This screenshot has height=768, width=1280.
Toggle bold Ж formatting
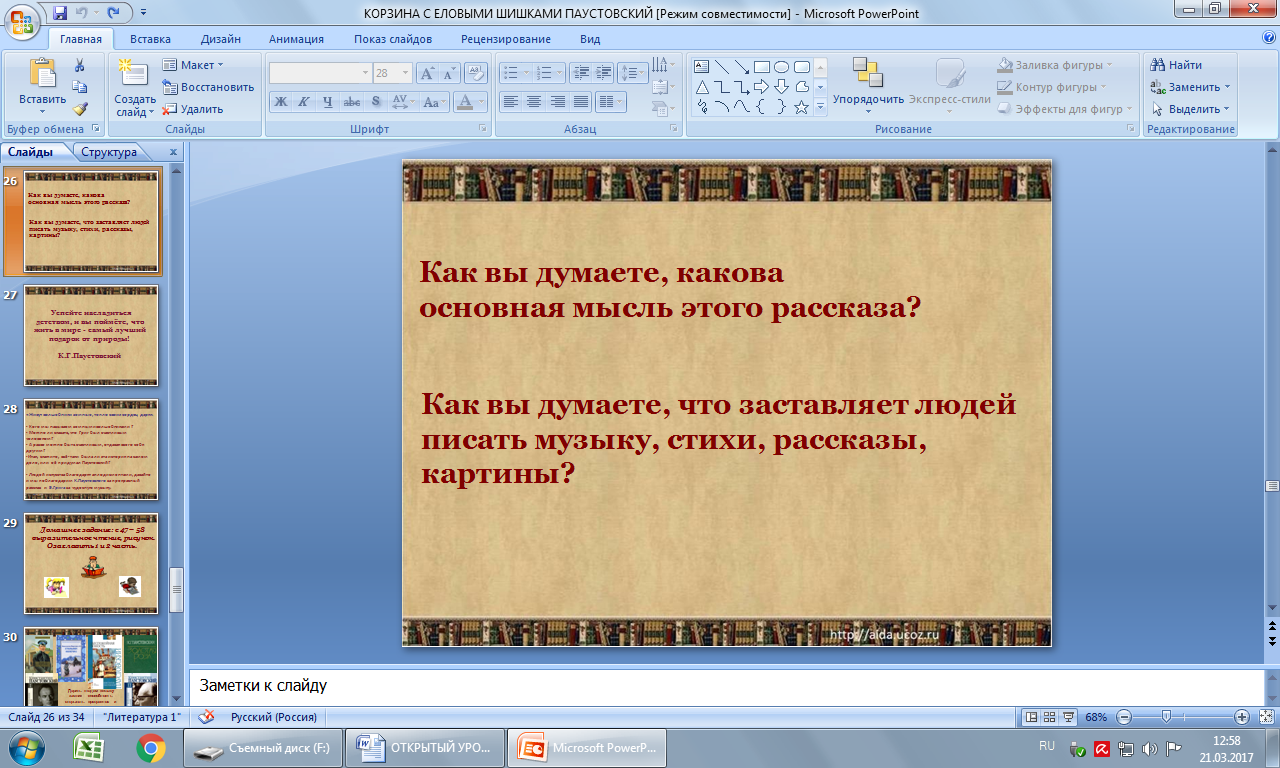[281, 102]
